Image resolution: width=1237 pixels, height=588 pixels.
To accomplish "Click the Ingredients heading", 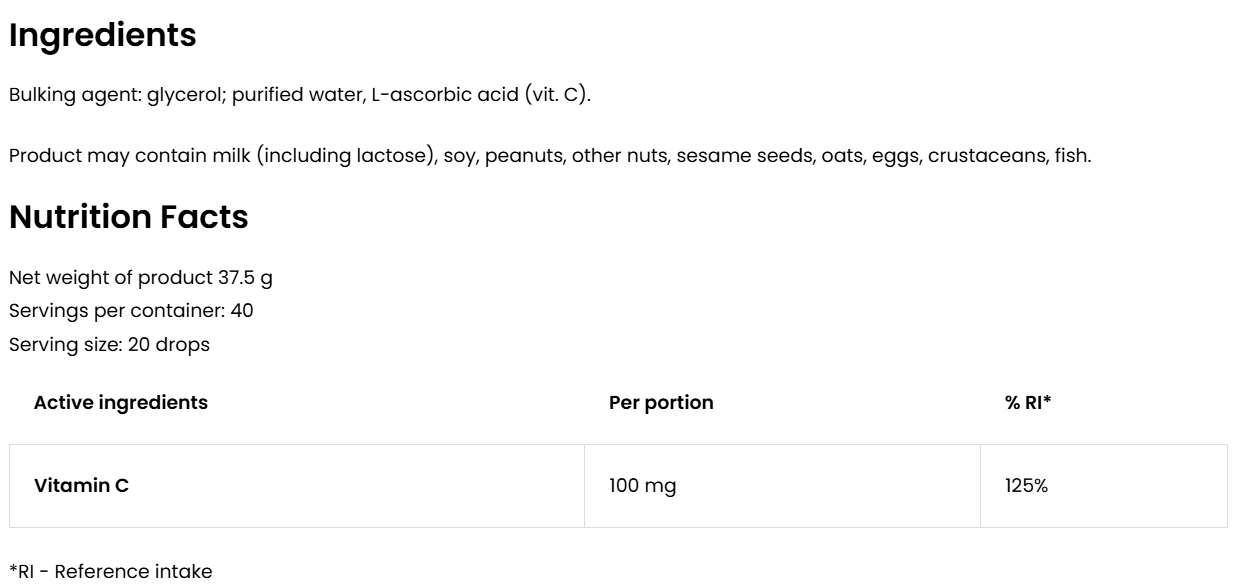I will pos(102,36).
